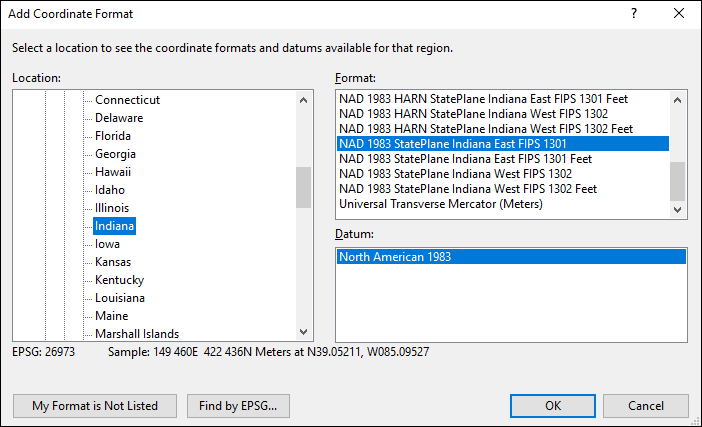Image resolution: width=702 pixels, height=427 pixels.
Task: Close the Add Coordinate Format dialog
Action: pos(679,13)
